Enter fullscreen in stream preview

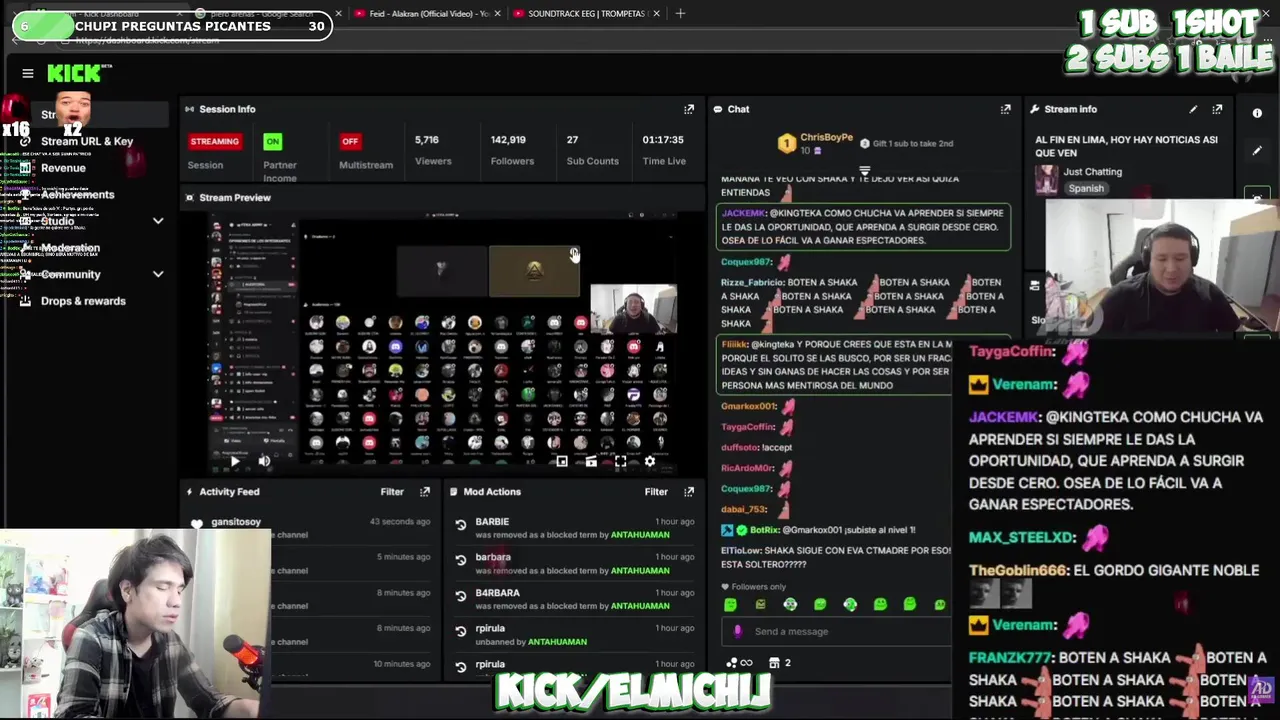pyautogui.click(x=620, y=461)
